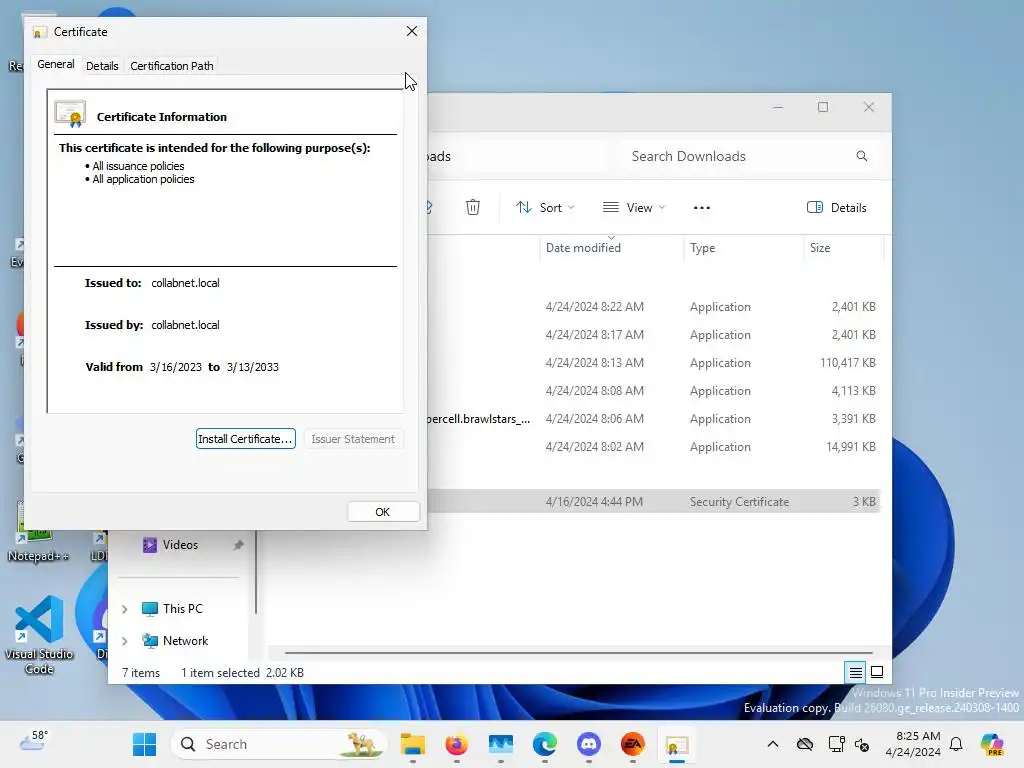
Task: Open Microsoft Edge from the taskbar
Action: (x=545, y=744)
